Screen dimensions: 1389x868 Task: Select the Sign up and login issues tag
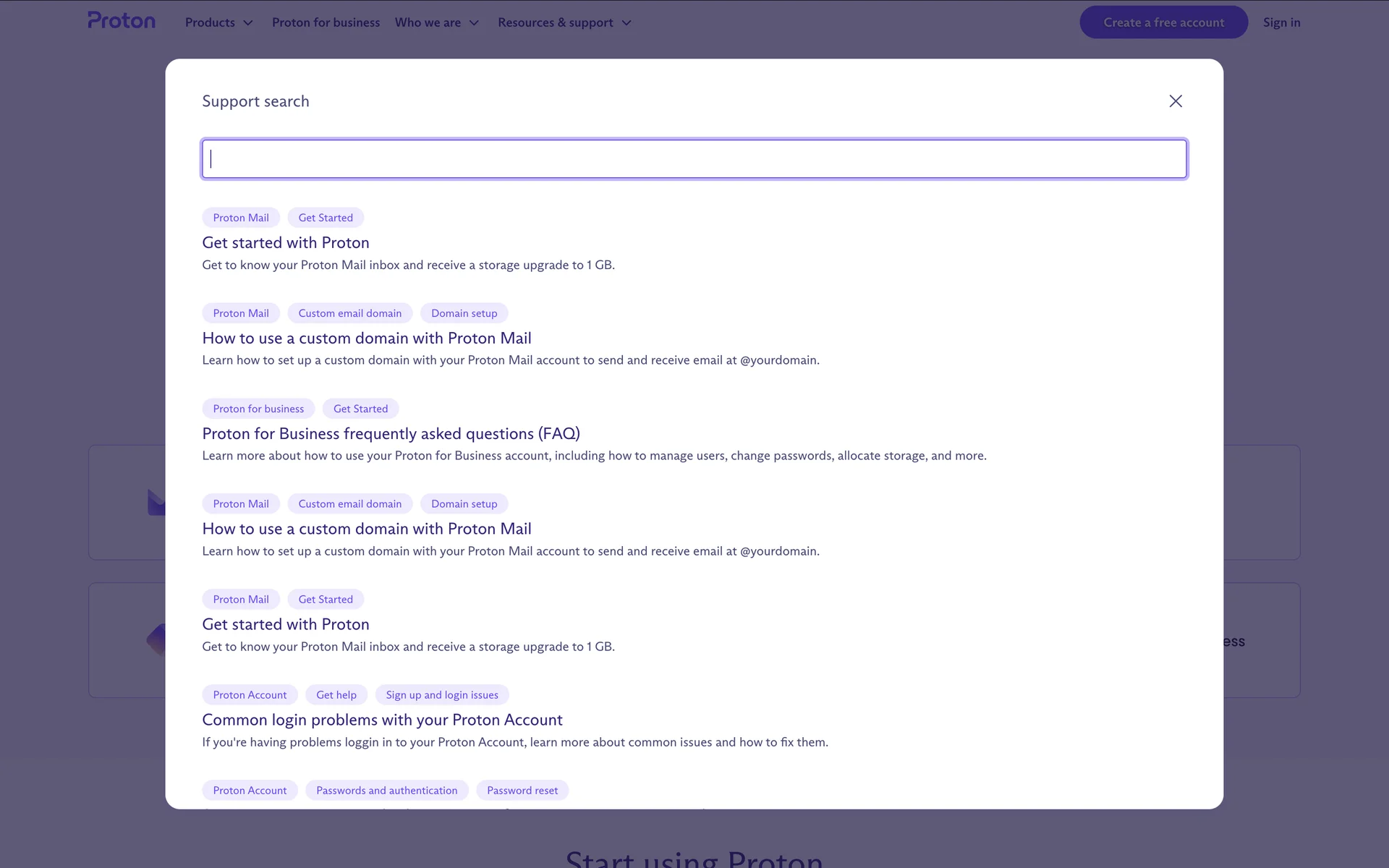[442, 695]
